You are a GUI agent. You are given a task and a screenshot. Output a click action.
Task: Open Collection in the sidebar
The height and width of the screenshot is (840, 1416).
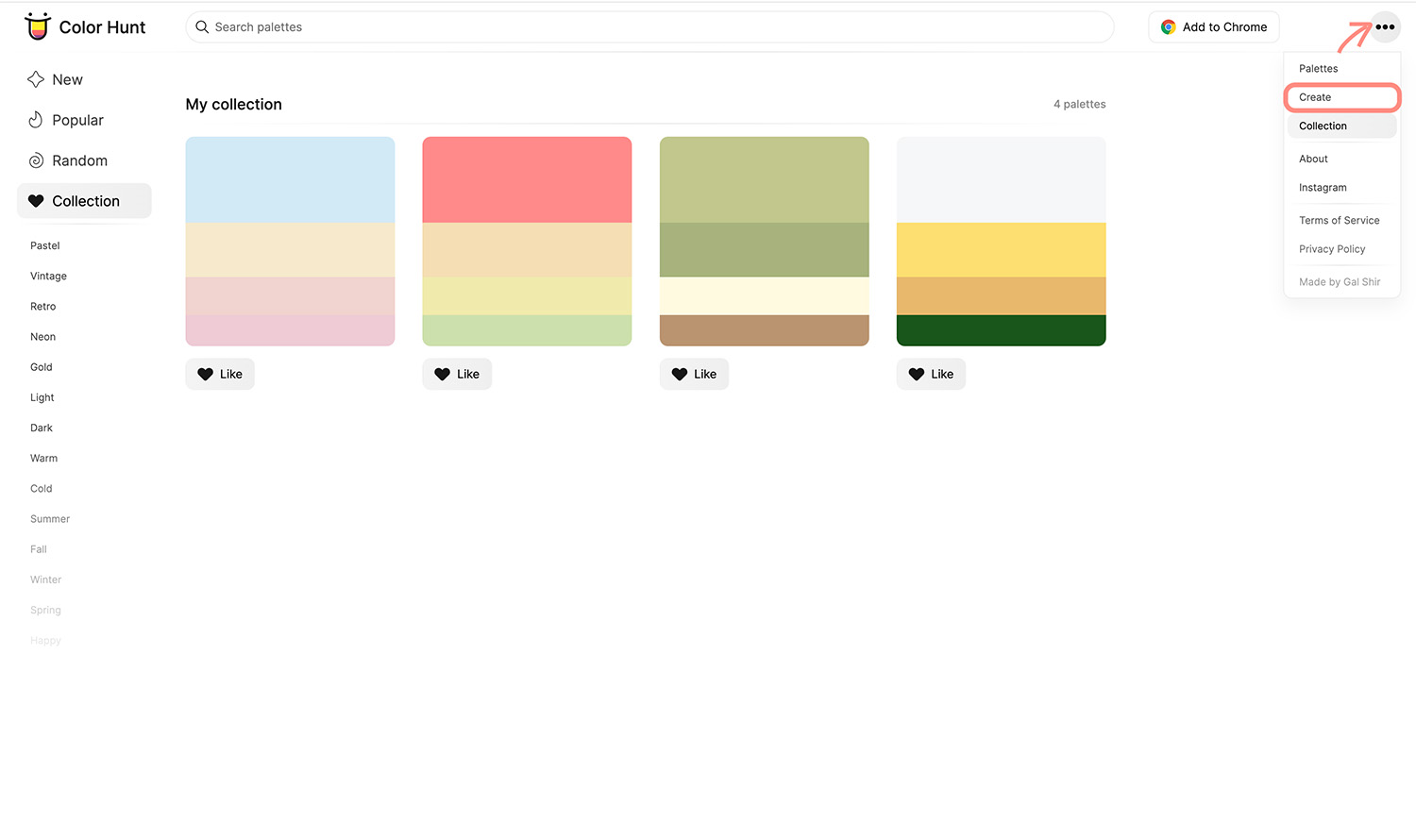coord(84,201)
